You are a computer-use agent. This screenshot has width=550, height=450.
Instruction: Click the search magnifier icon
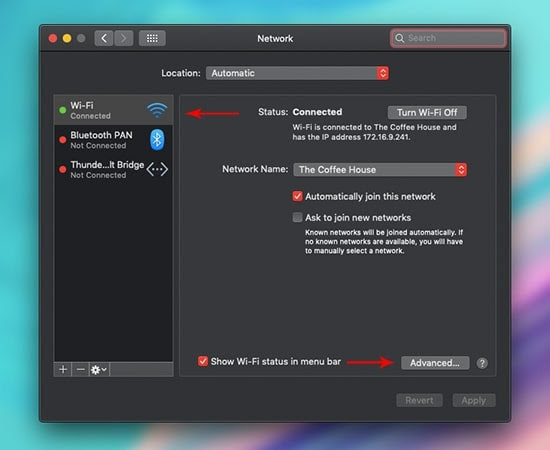[400, 38]
